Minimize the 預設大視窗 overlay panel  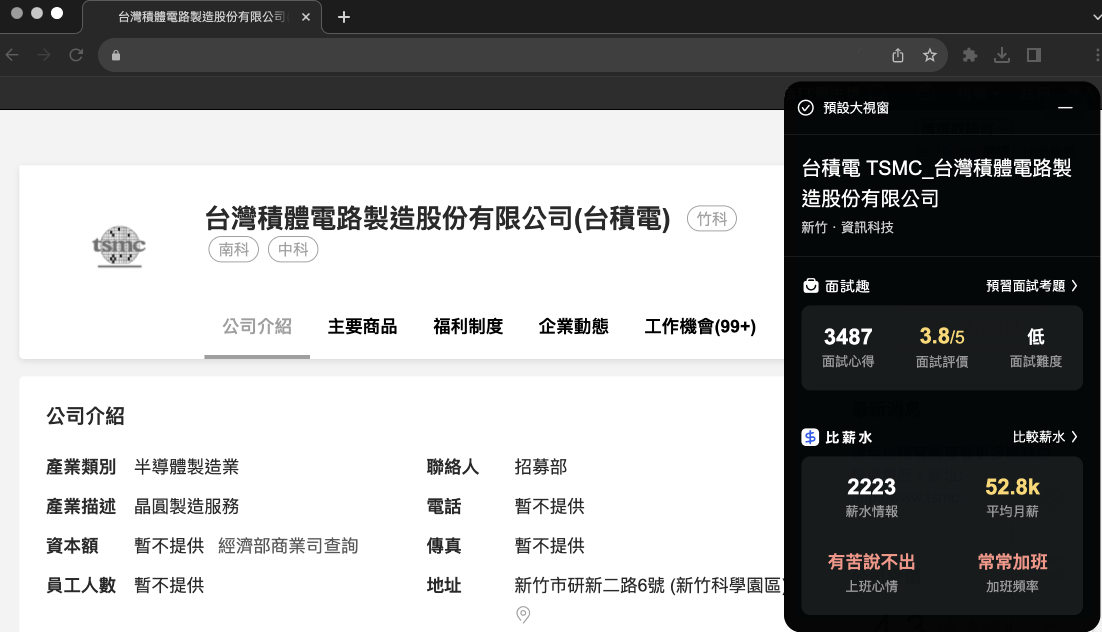[x=1065, y=108]
